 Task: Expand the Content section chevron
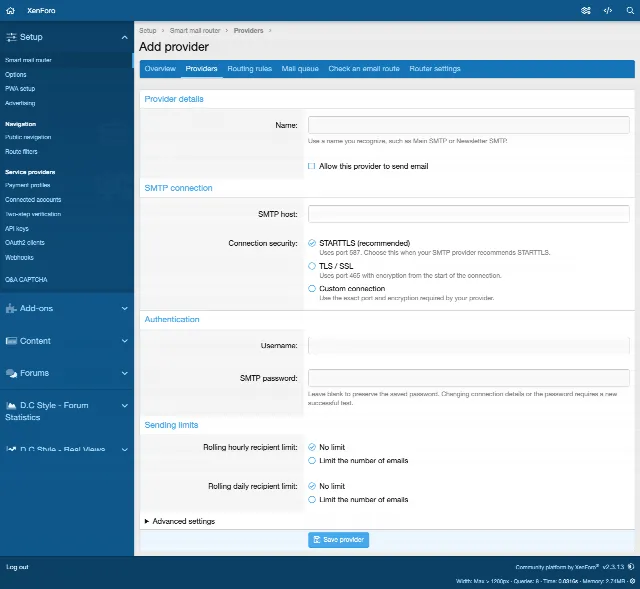click(x=124, y=341)
